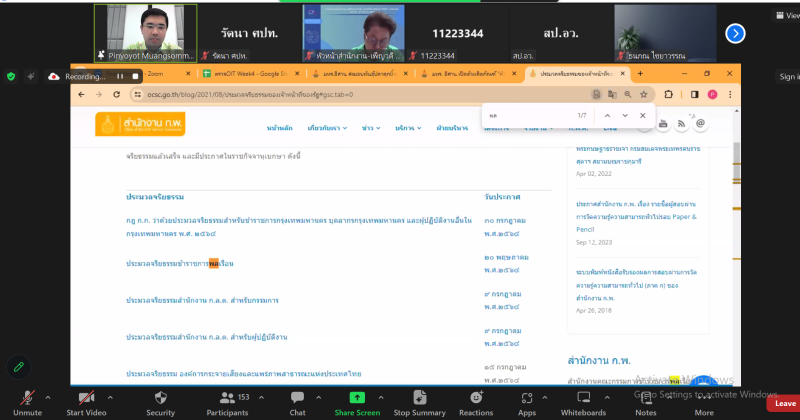Click the YouTube icon on the site header
Screen dimensions: 800x420
click(x=663, y=123)
